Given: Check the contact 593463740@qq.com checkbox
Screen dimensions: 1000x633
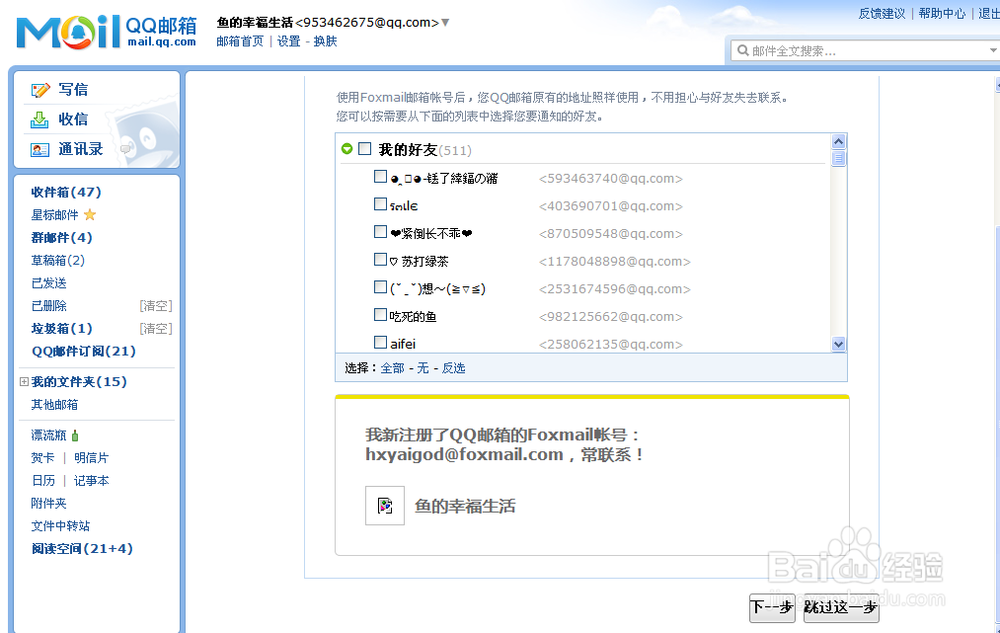Looking at the screenshot, I should click(380, 177).
